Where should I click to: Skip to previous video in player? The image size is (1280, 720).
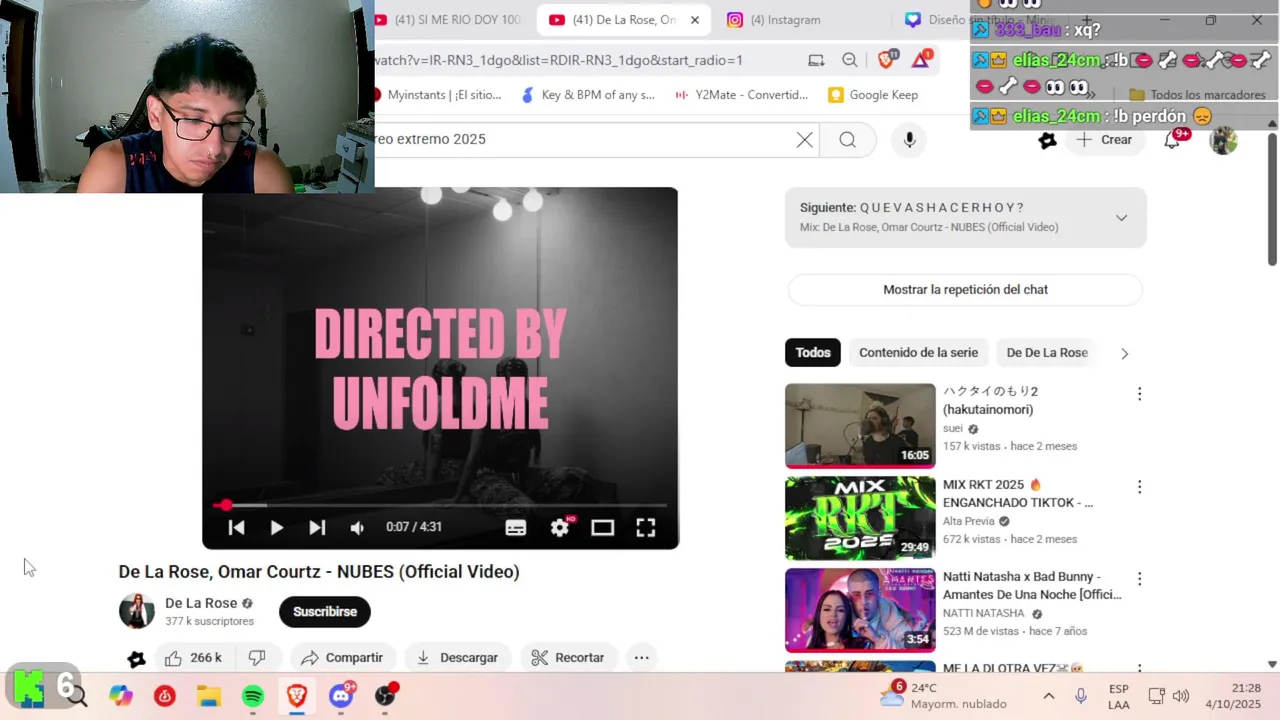pyautogui.click(x=236, y=528)
